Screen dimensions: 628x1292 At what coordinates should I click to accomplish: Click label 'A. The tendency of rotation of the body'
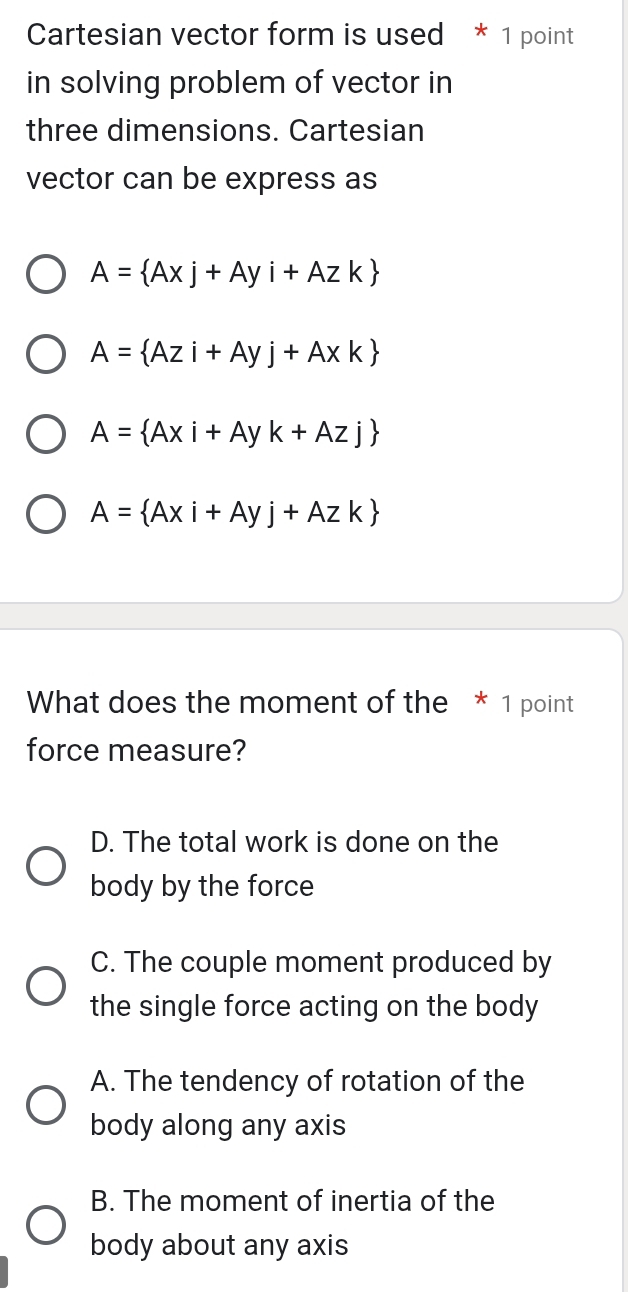306,1103
